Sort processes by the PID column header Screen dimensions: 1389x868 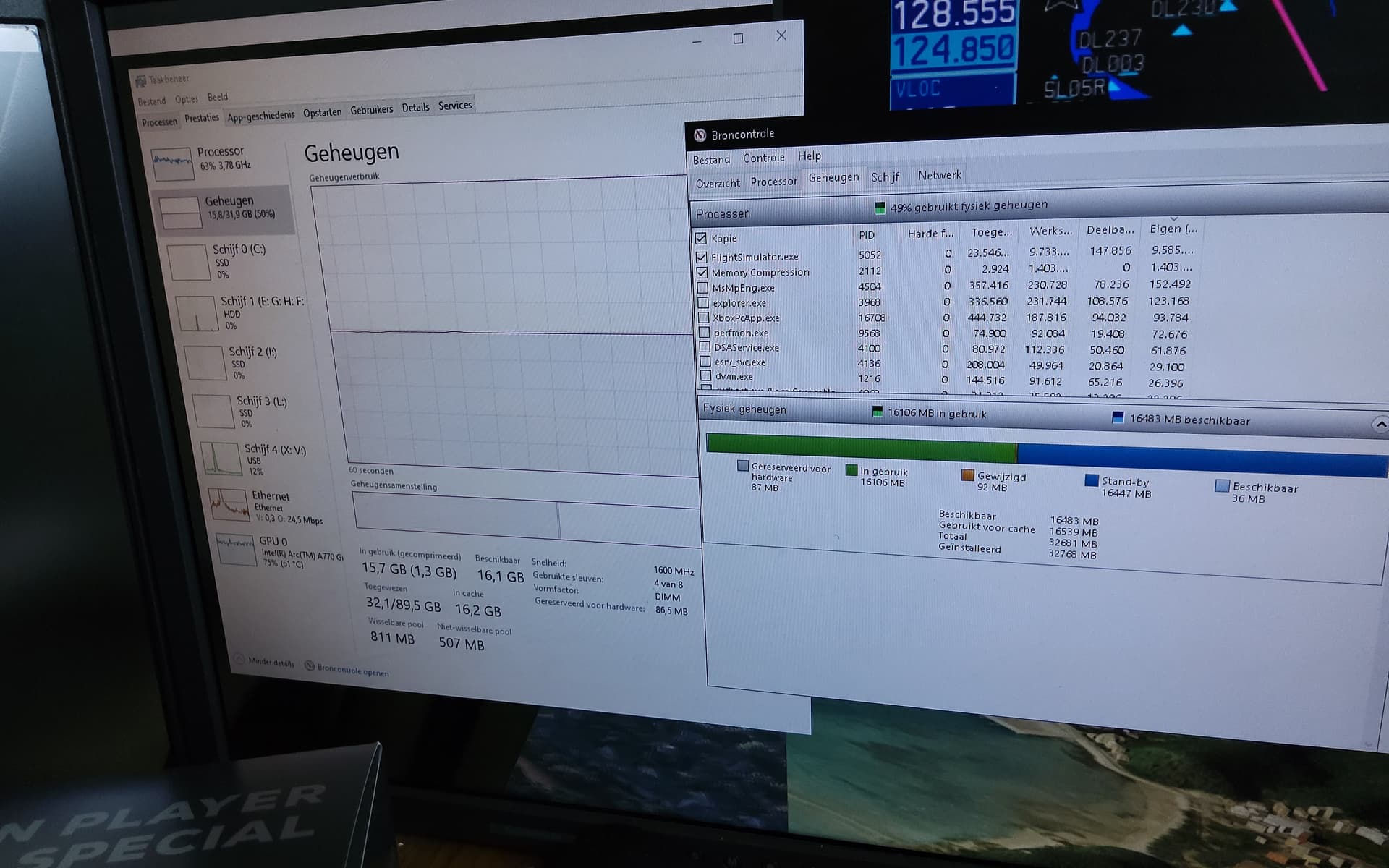[x=866, y=235]
